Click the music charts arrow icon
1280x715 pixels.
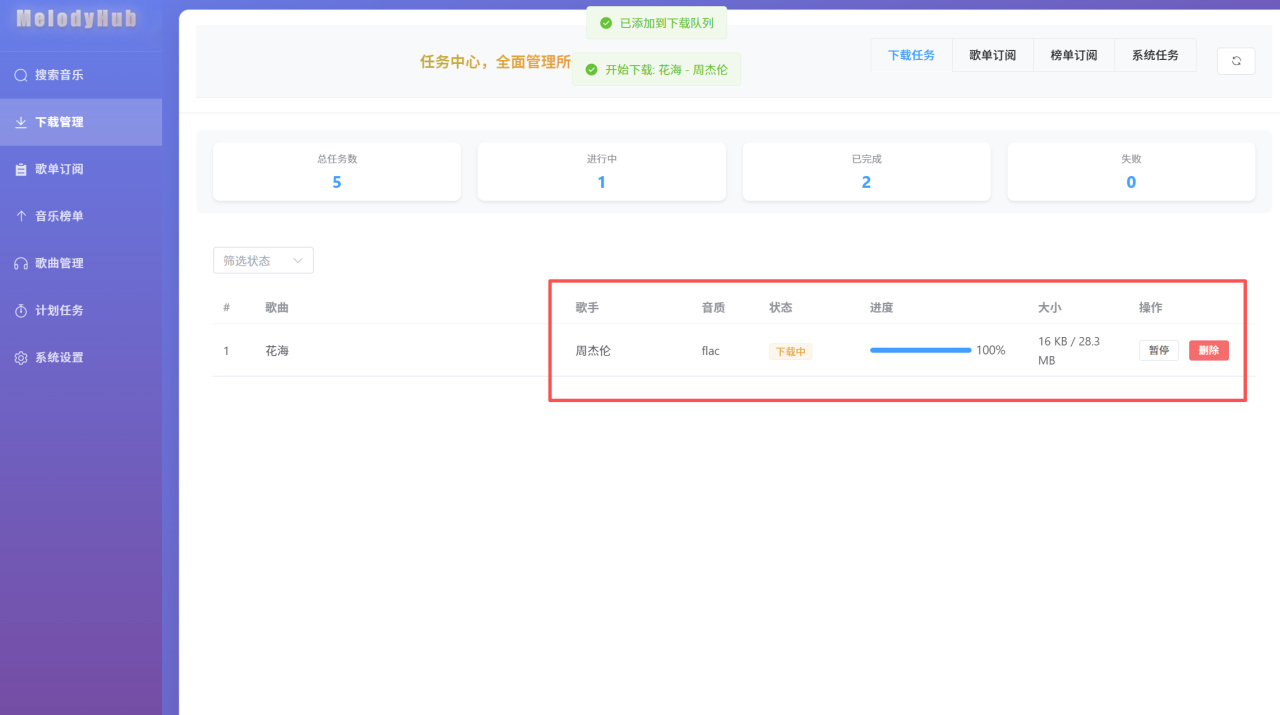[21, 216]
